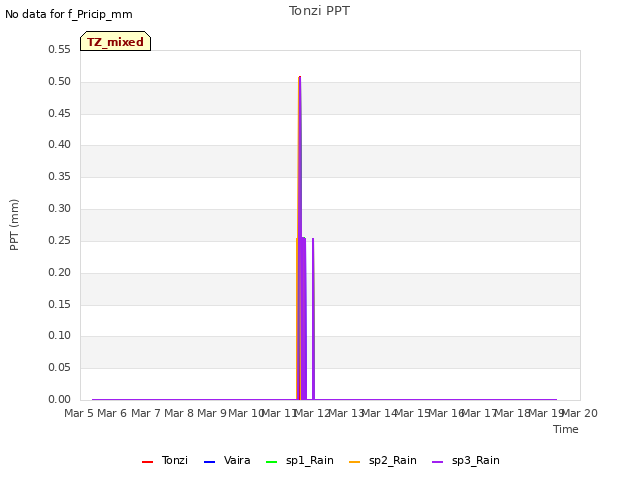Image resolution: width=640 pixels, height=480 pixels.
Task: Click the 0.30 y-axis tick label
Action: 59,208
